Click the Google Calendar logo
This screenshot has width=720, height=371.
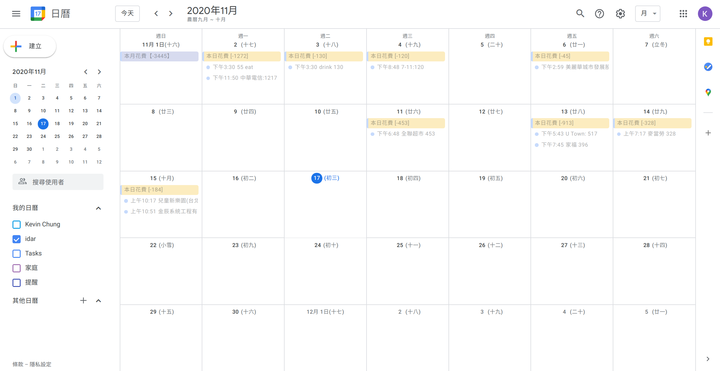tap(38, 14)
